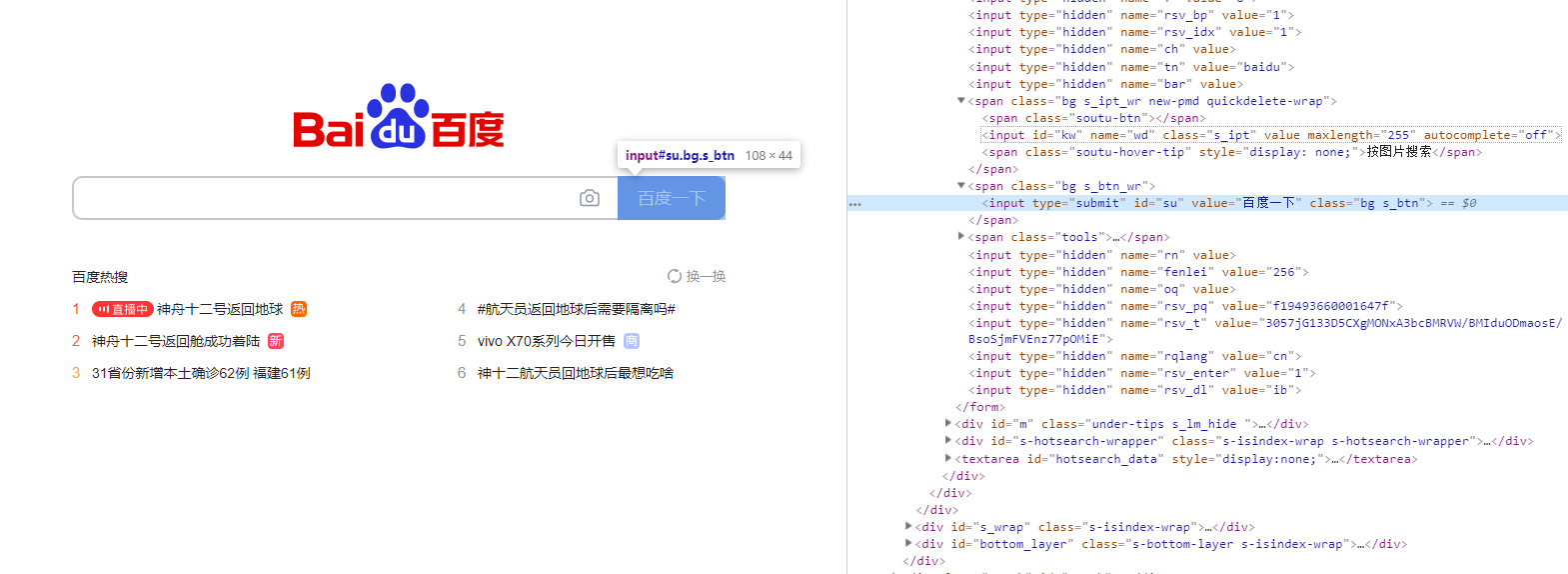Open hot search 31省份新增本土确诊62例
This screenshot has width=1568, height=574.
[201, 373]
